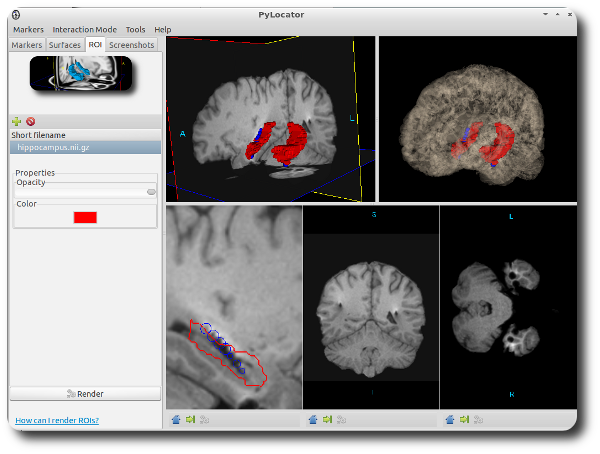
Task: Click the PyLocator window icon in title bar
Action: coord(15,15)
